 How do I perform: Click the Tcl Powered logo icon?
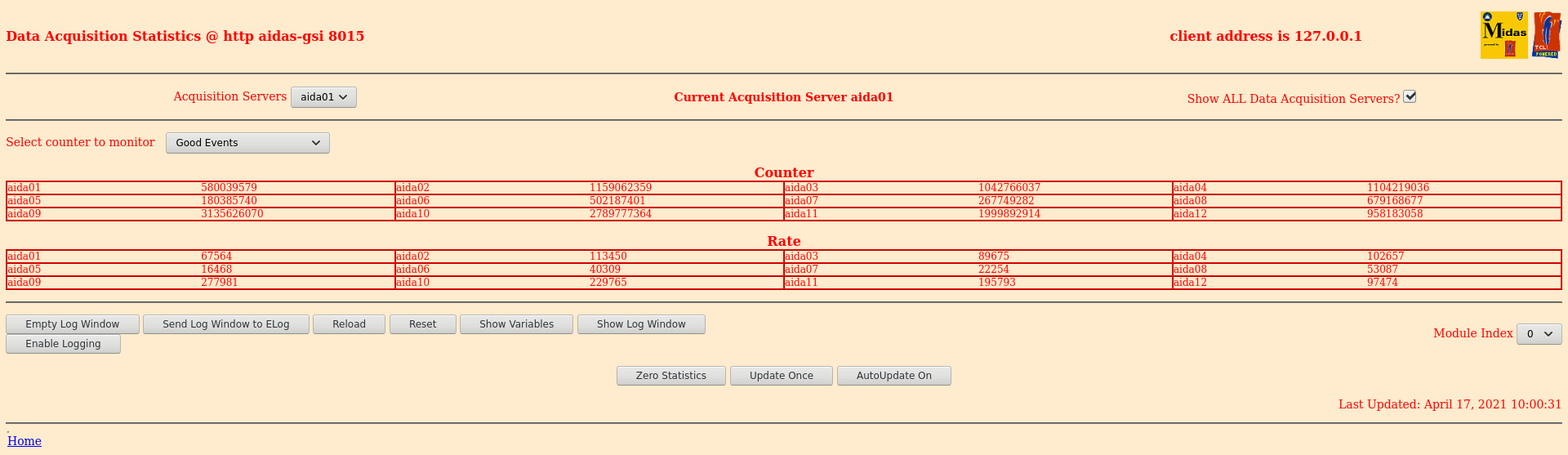point(1547,35)
